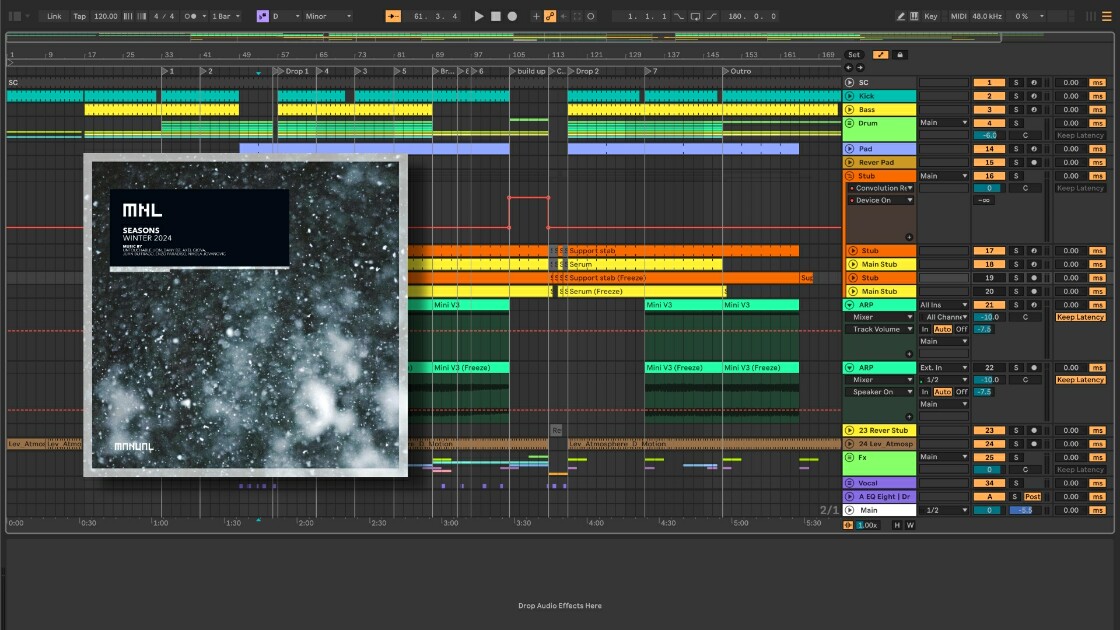
Task: Toggle Keep Latency on track 21 ARP
Action: pos(1080,317)
